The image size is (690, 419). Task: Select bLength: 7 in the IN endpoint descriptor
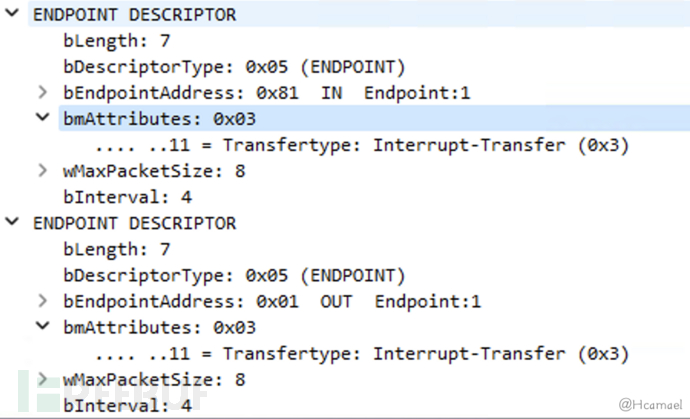104,41
